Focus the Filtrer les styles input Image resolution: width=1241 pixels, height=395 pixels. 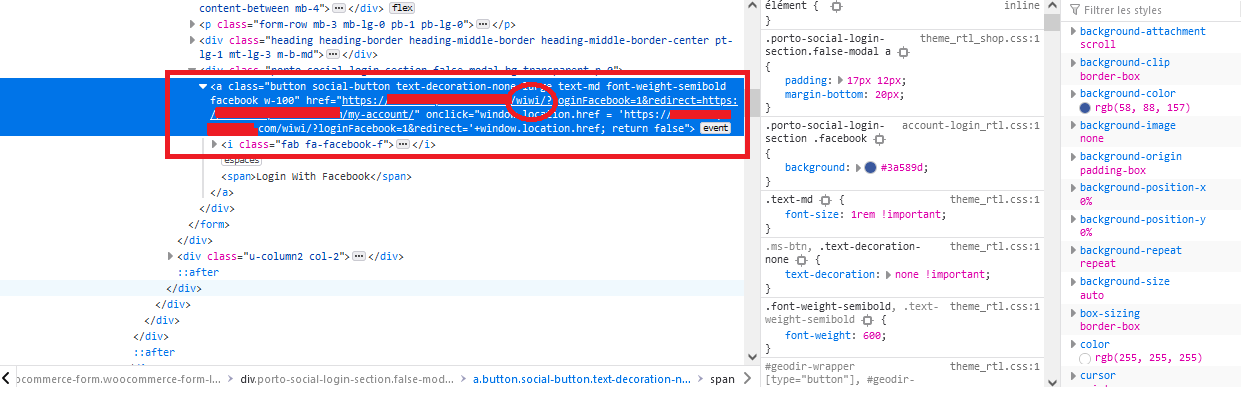tap(1150, 10)
